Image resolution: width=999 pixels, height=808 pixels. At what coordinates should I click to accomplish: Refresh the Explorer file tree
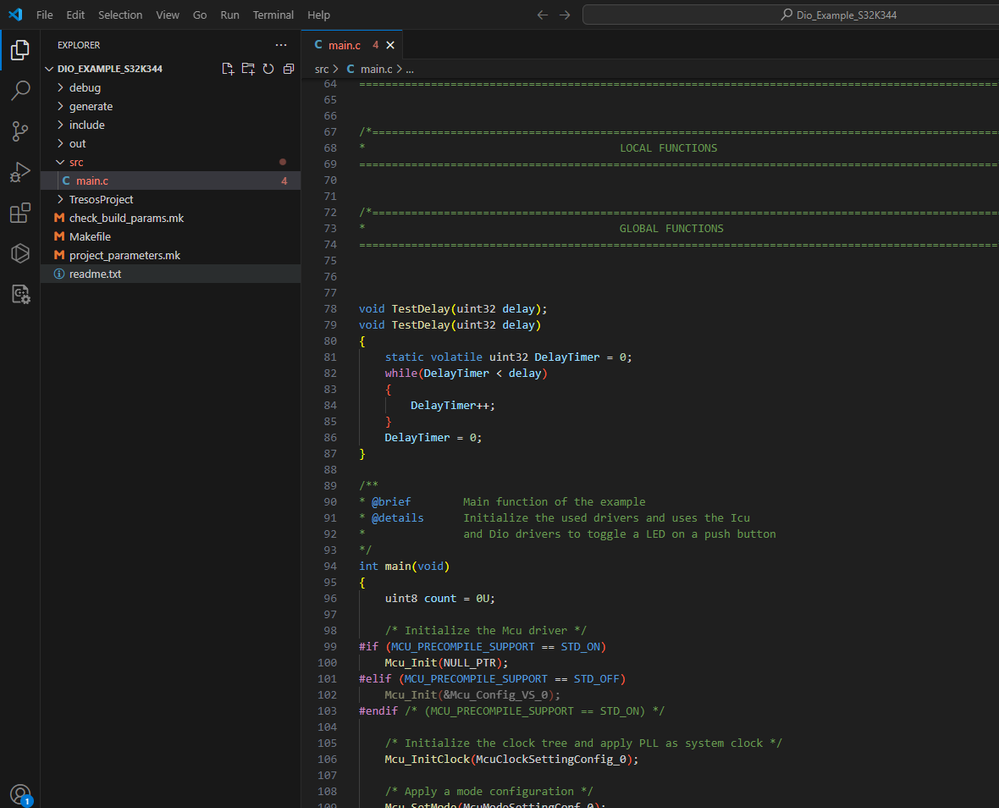coord(268,69)
